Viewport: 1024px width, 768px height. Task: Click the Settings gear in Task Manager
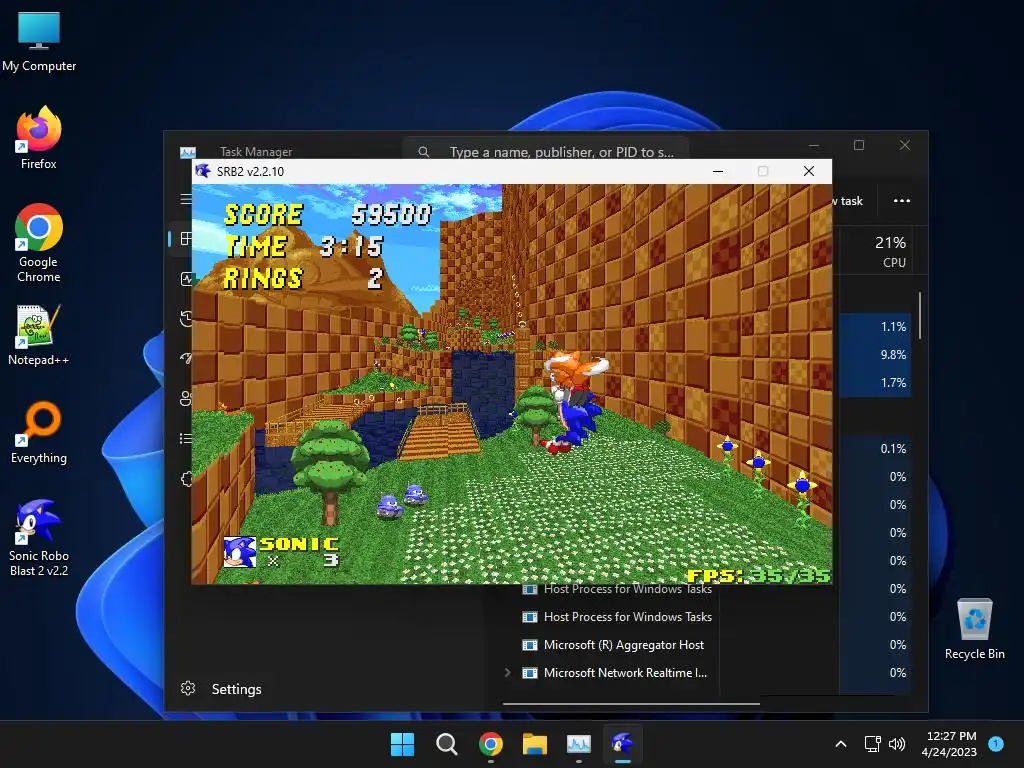(188, 688)
